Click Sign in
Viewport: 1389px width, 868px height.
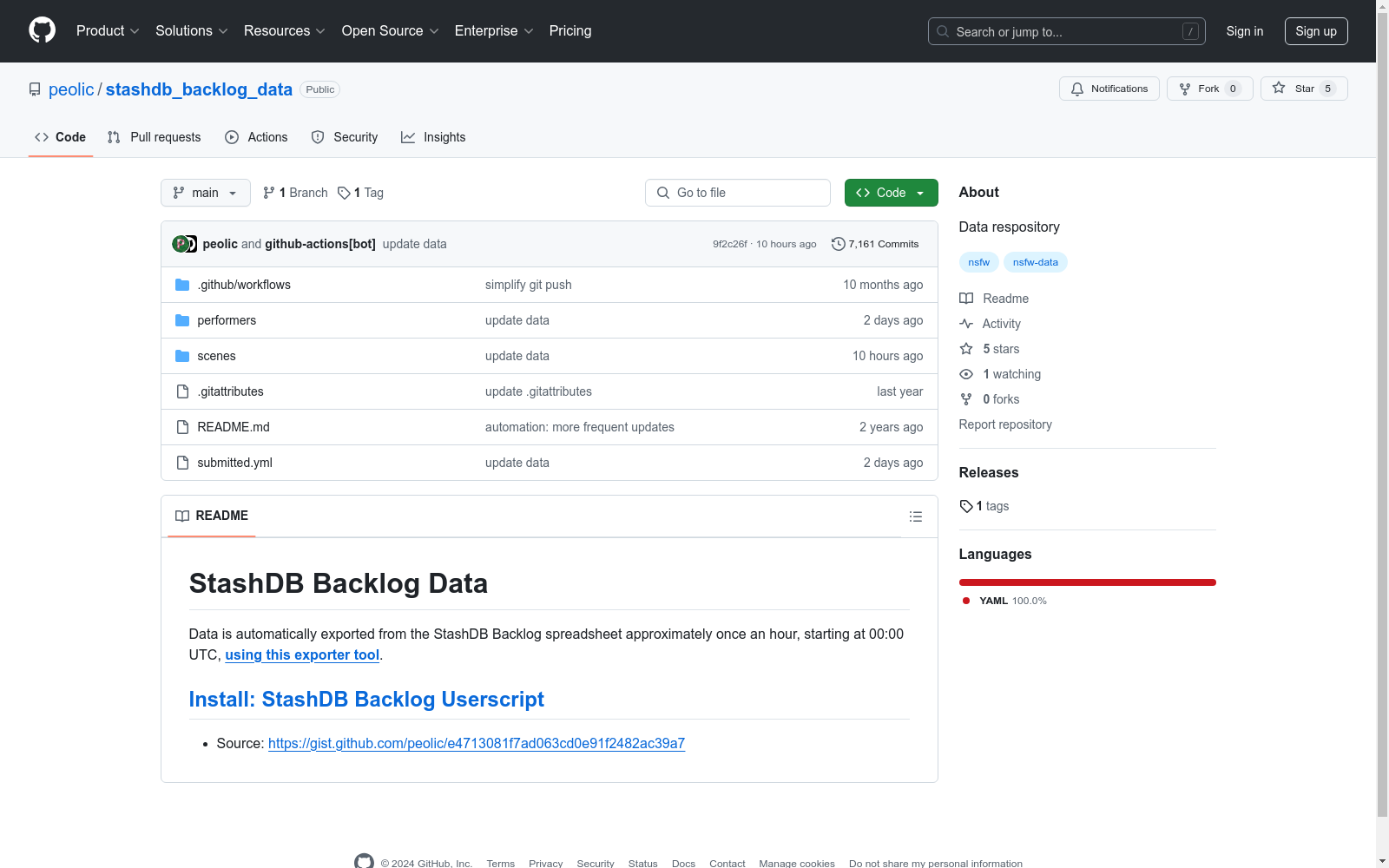point(1245,31)
